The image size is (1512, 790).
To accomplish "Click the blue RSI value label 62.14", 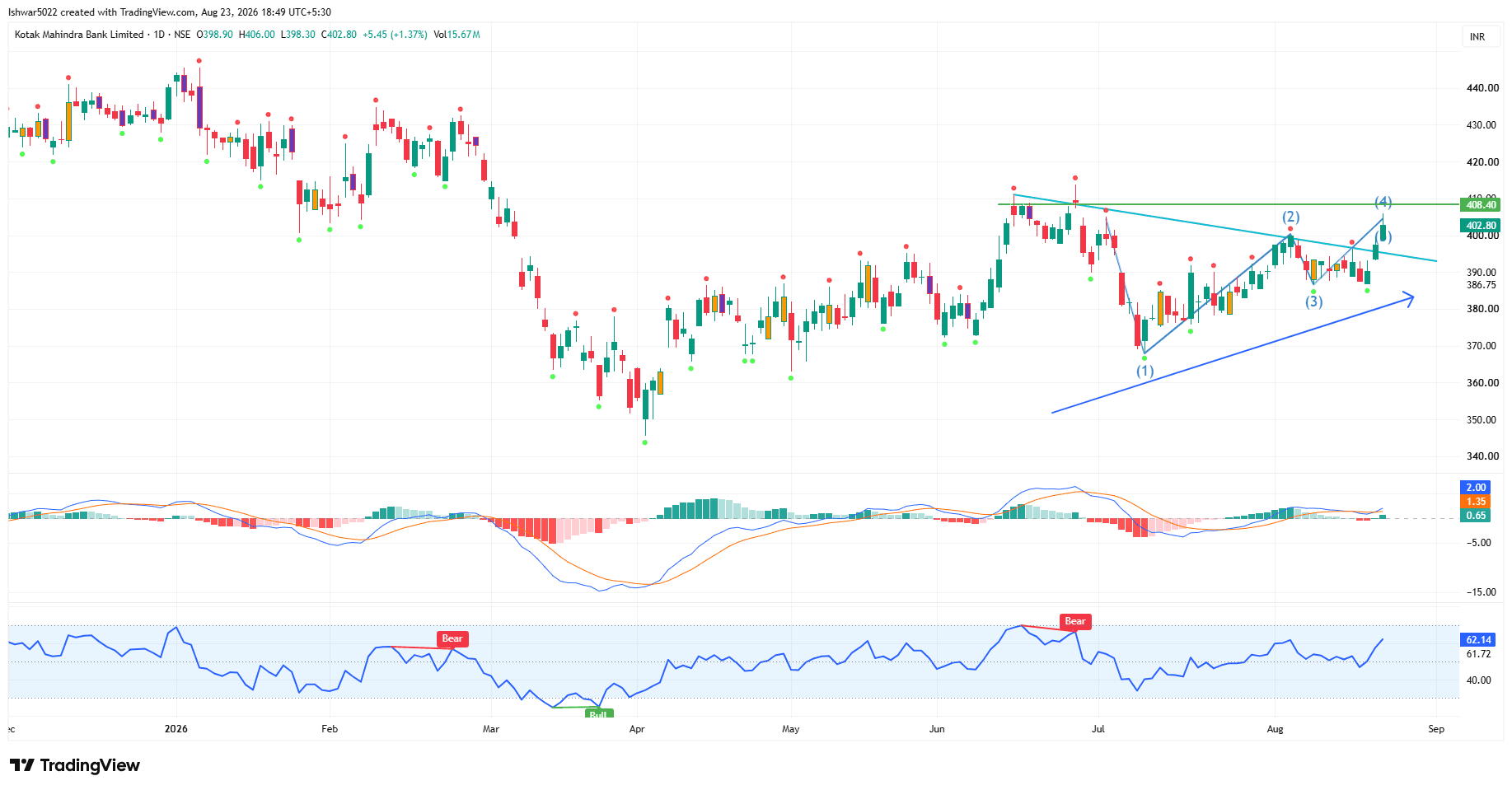I will coord(1478,640).
